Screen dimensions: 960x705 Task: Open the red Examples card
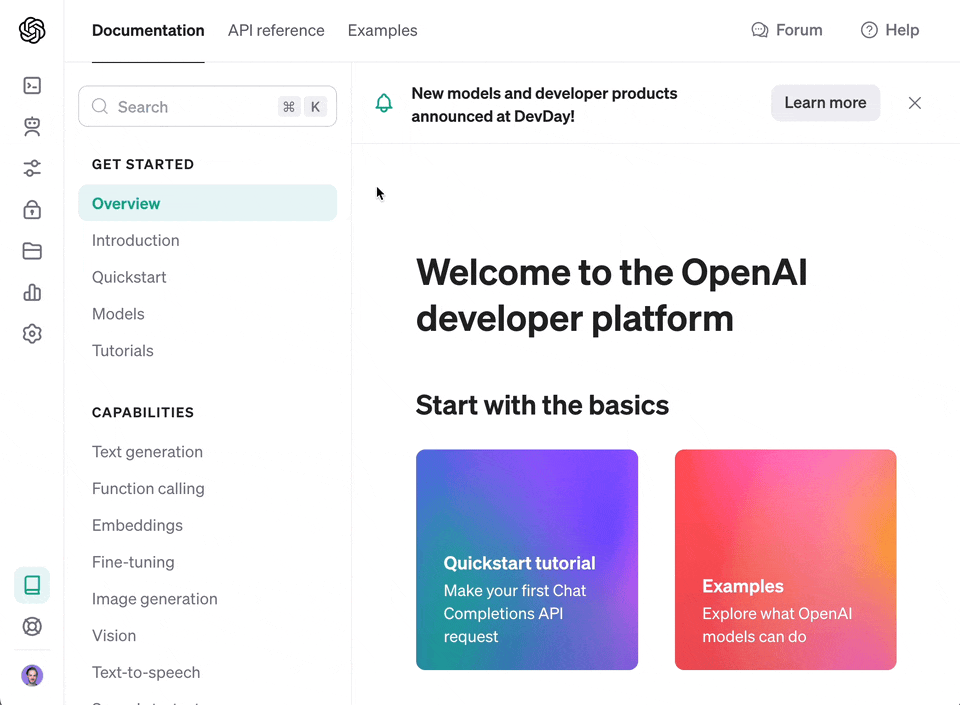pos(786,559)
